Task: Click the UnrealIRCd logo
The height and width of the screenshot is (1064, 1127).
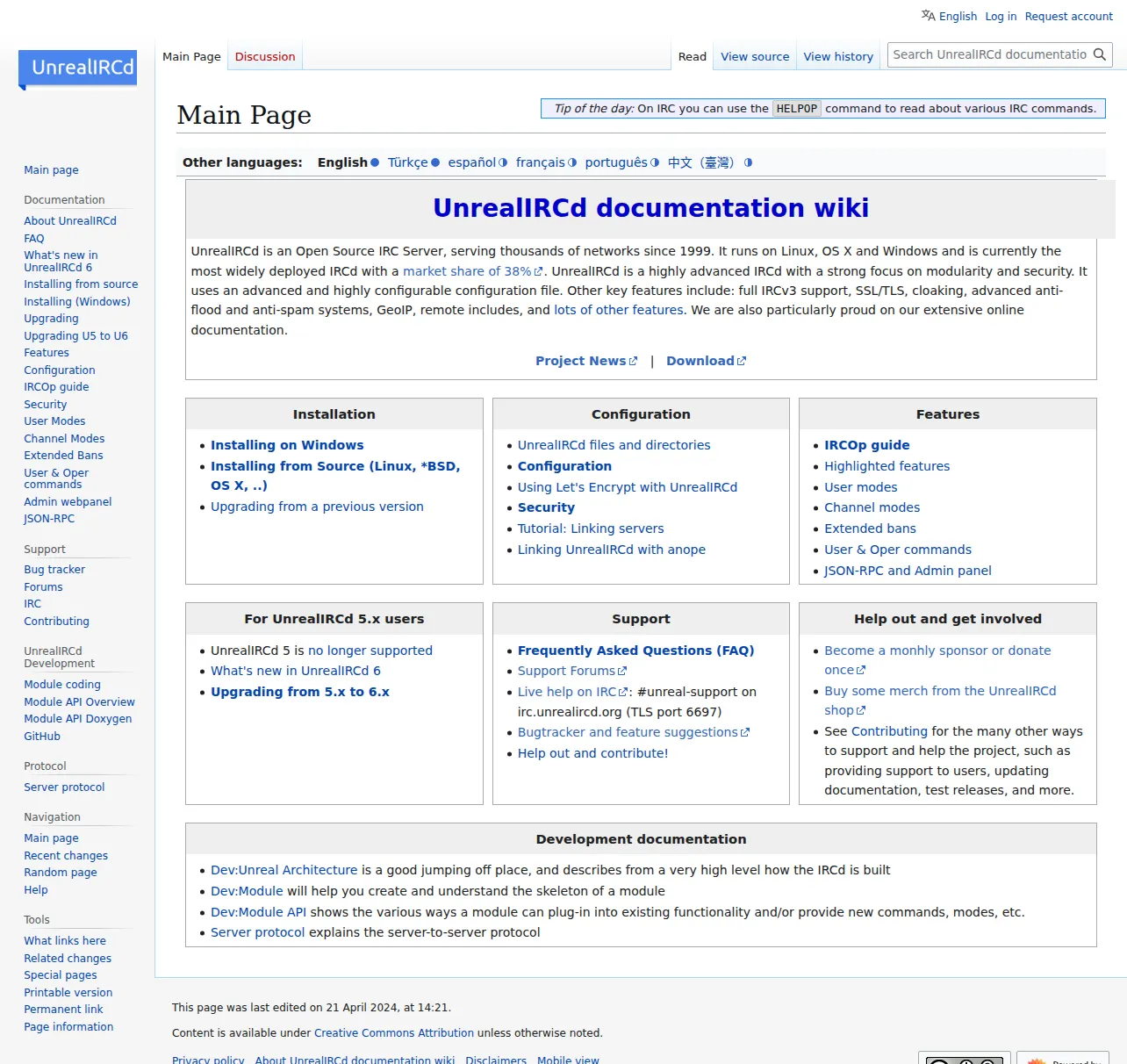Action: point(77,70)
